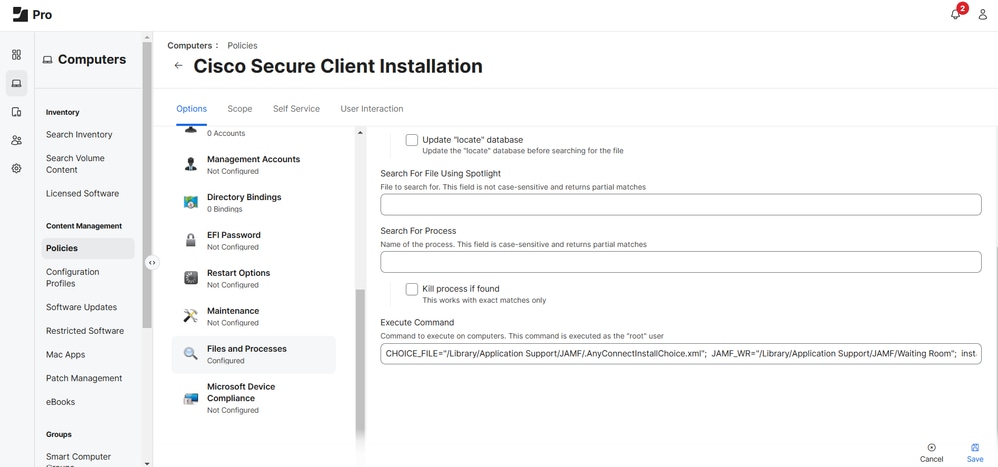Switch to the Scope tab
Image resolution: width=998 pixels, height=467 pixels.
(x=239, y=109)
